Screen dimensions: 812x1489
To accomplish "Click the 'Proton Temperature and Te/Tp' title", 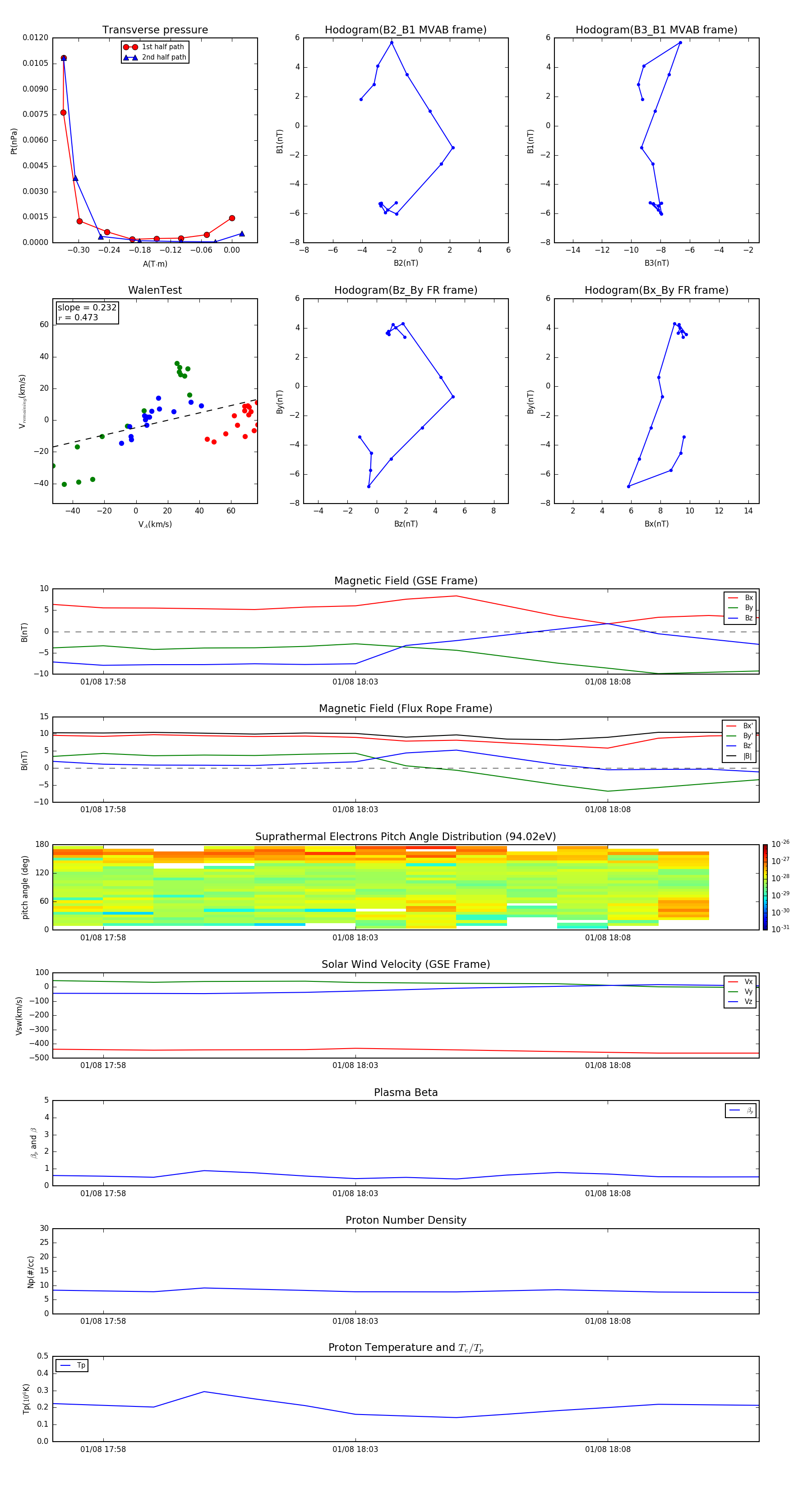I will click(x=406, y=1348).
